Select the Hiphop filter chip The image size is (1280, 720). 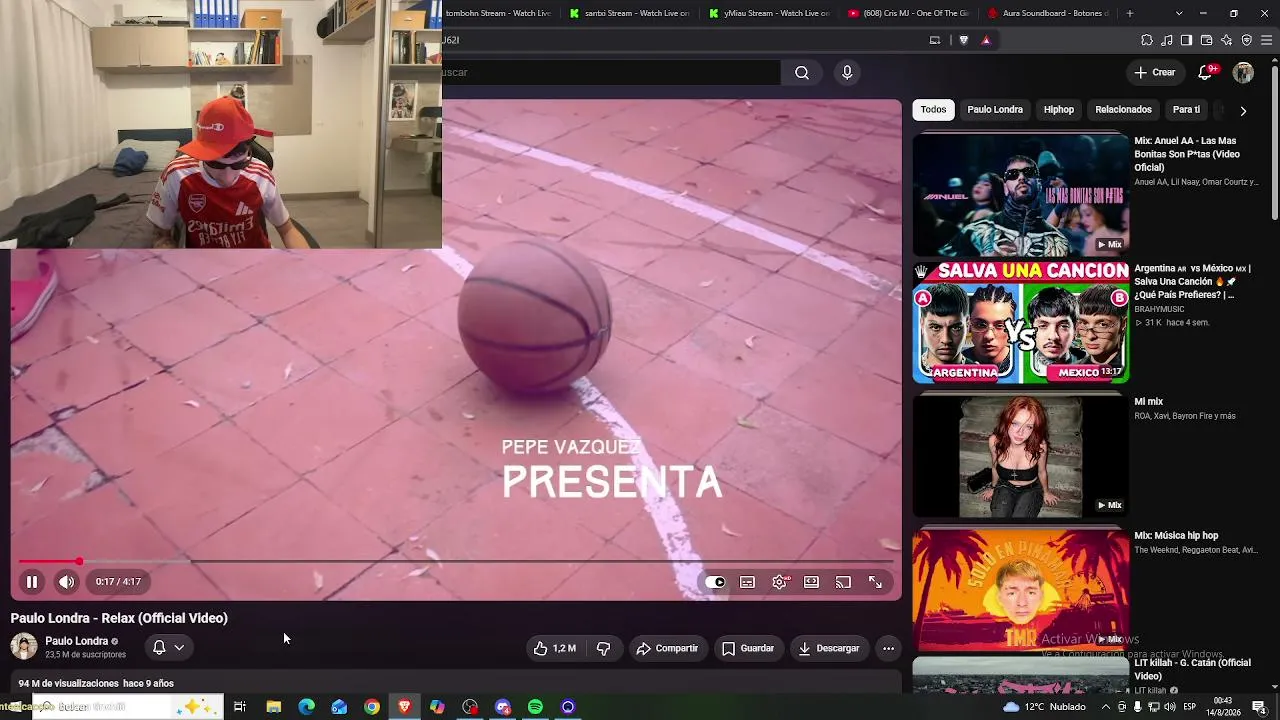click(x=1058, y=110)
